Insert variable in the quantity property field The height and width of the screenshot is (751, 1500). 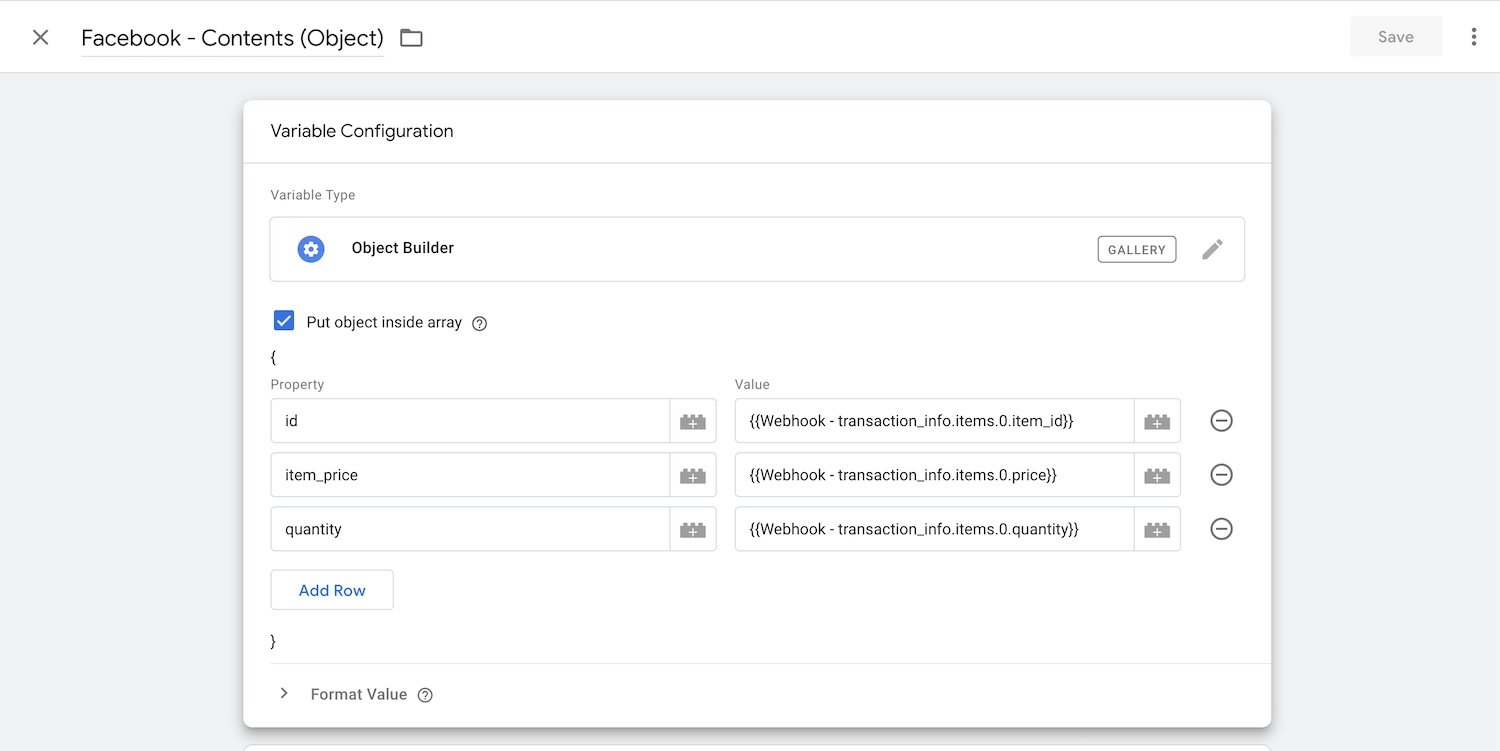693,529
